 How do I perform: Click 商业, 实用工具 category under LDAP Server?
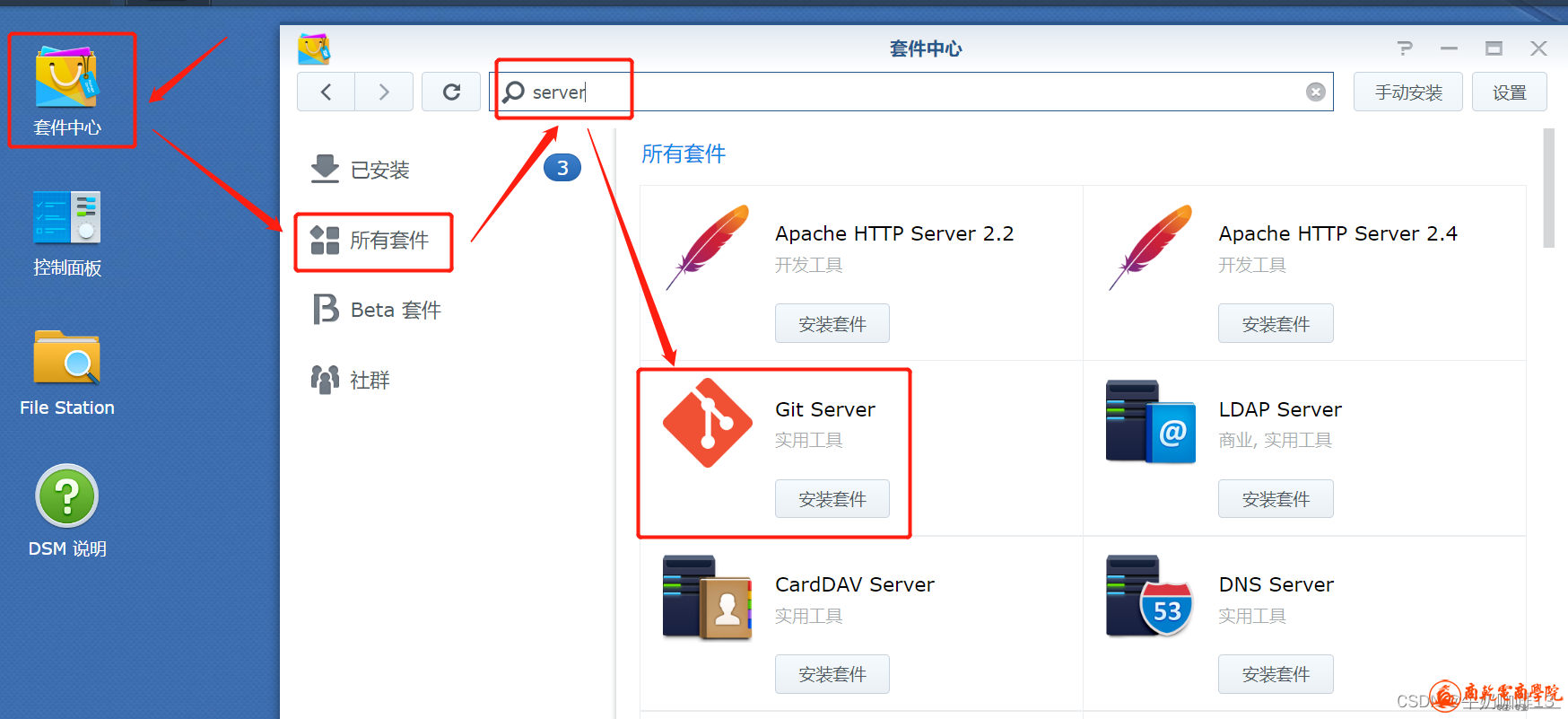1275,440
